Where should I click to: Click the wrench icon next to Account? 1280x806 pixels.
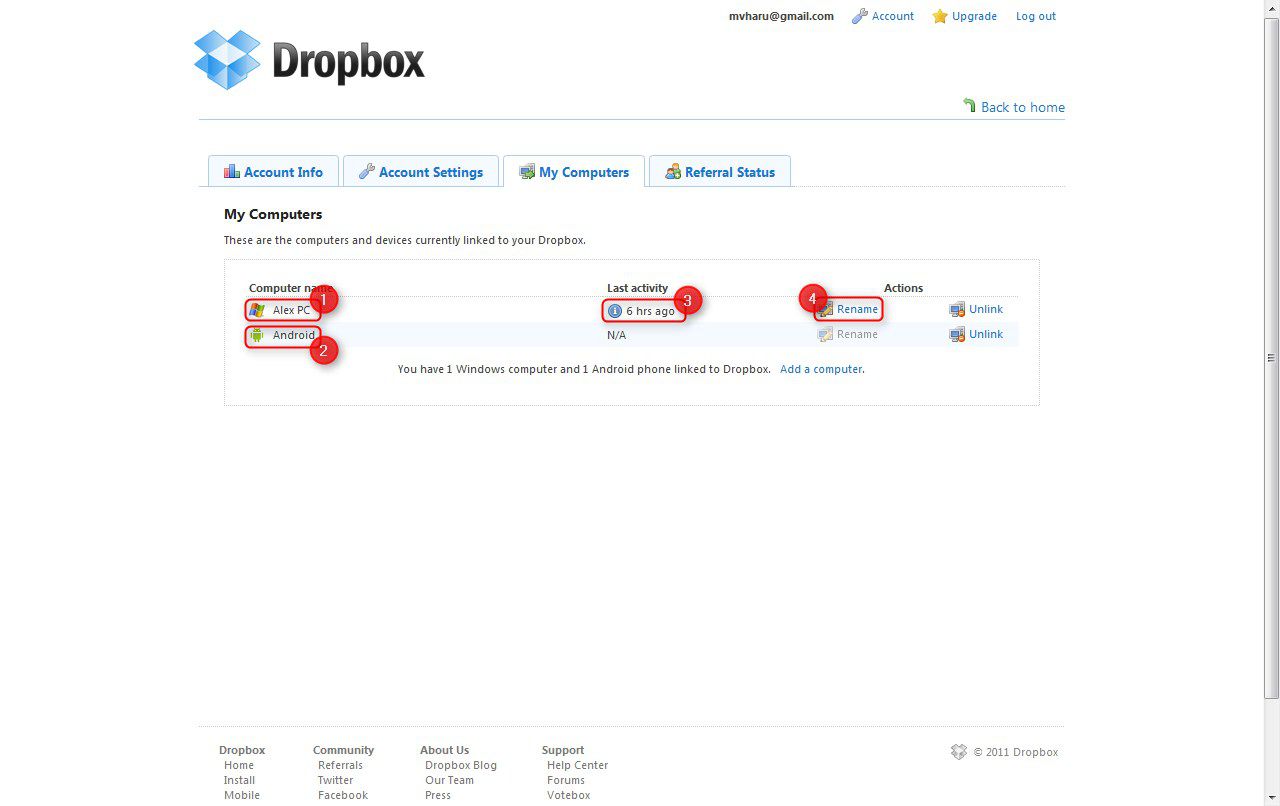pos(859,16)
